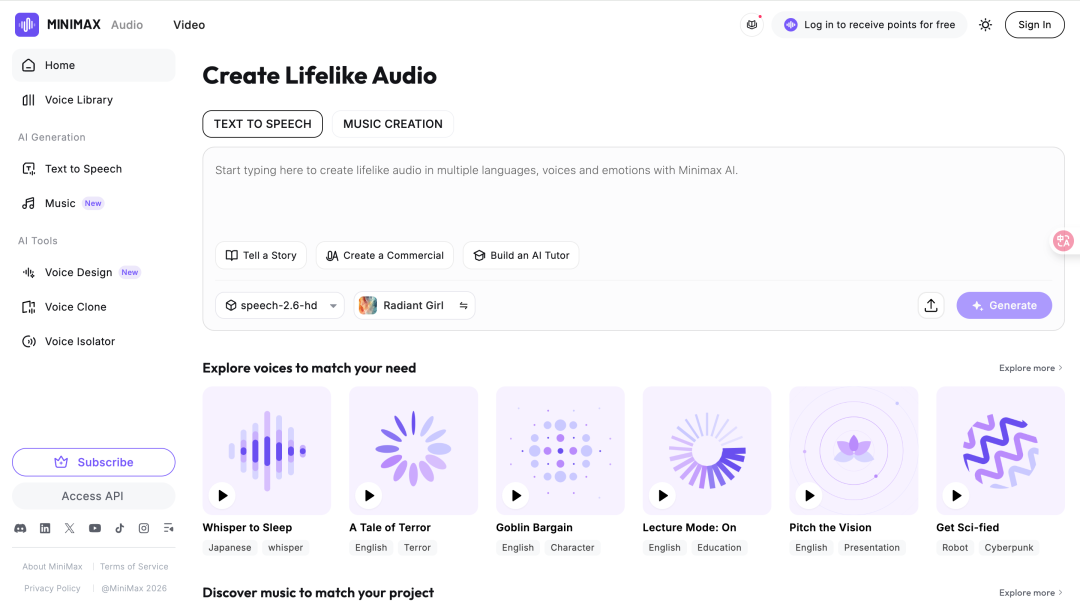
Task: Open Text to Speech in sidebar
Action: point(94,169)
